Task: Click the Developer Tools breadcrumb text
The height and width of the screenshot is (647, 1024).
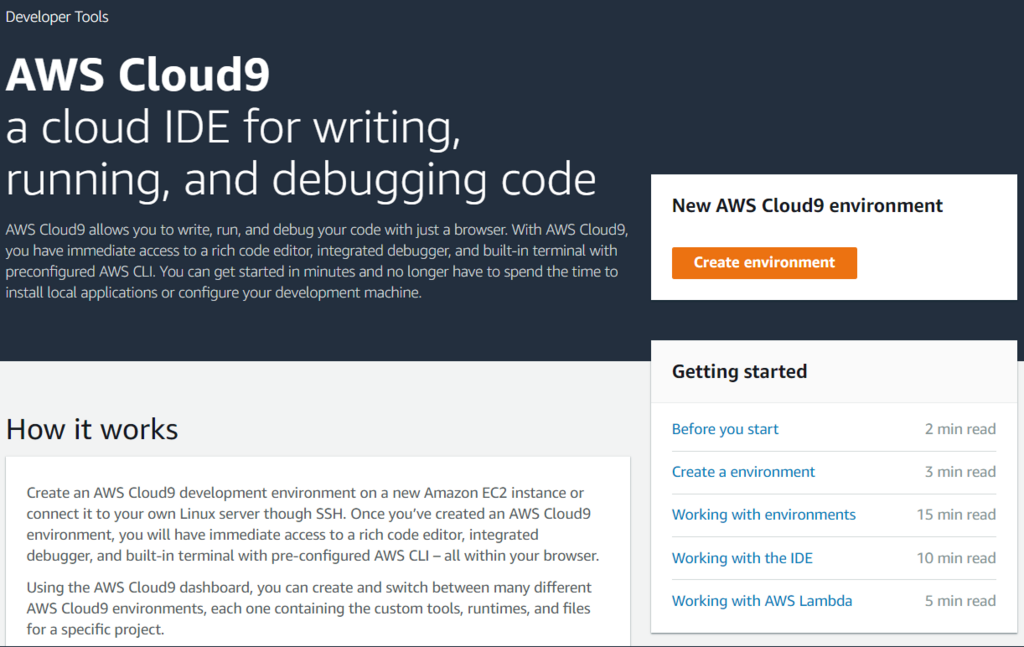Action: [57, 17]
